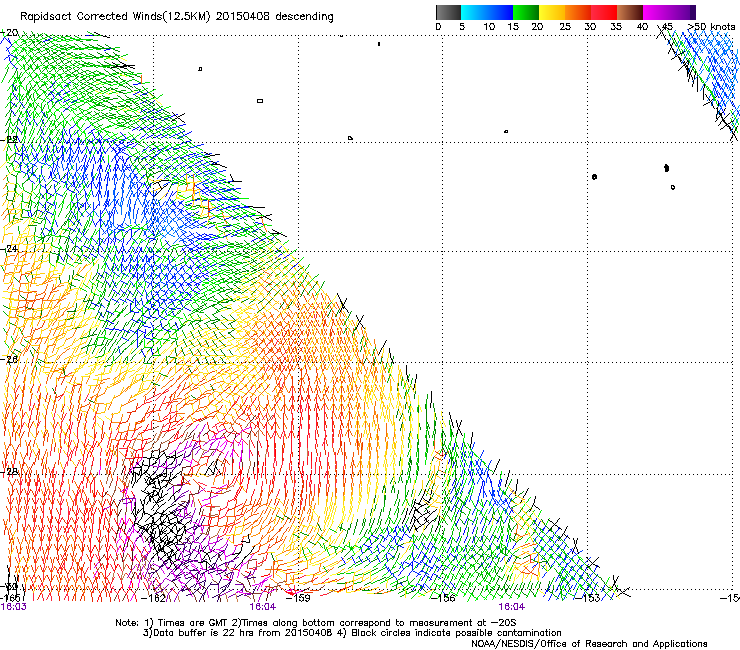This screenshot has height=650, width=740.
Task: Click the green 15–20 knots legend swatch
Action: 526,12
